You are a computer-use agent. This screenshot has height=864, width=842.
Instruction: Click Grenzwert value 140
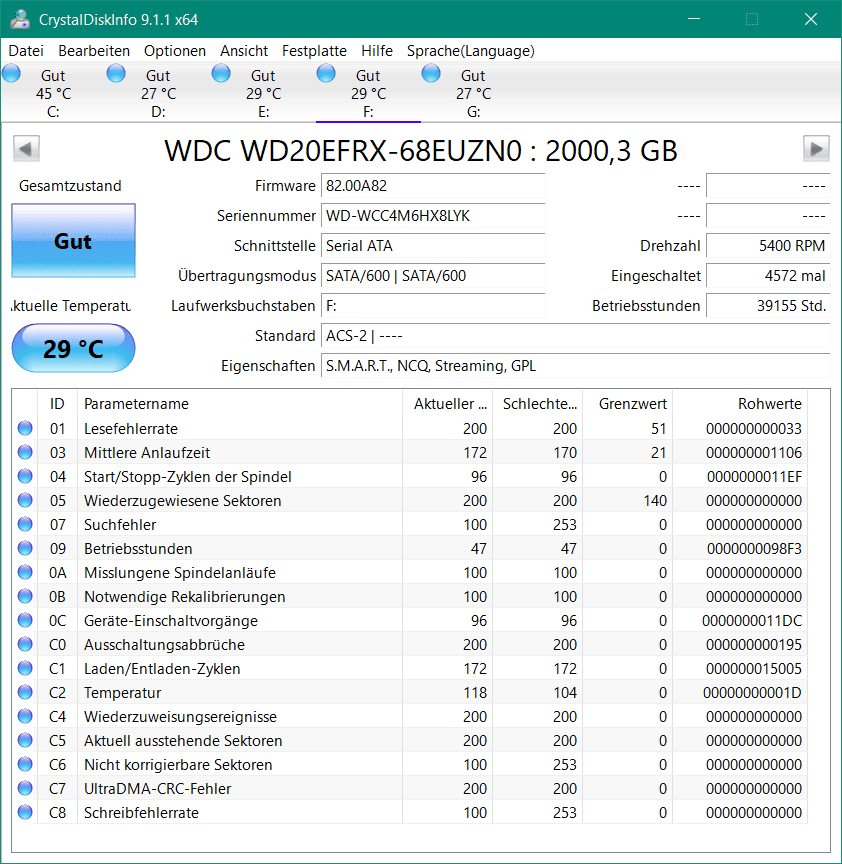click(654, 501)
